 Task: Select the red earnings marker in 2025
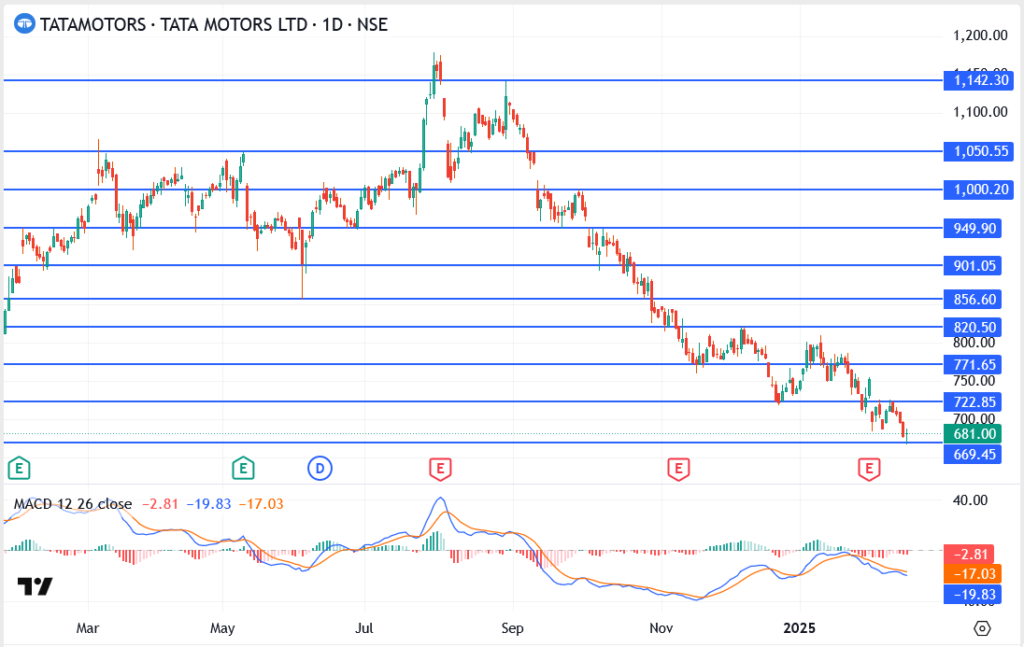(x=870, y=467)
